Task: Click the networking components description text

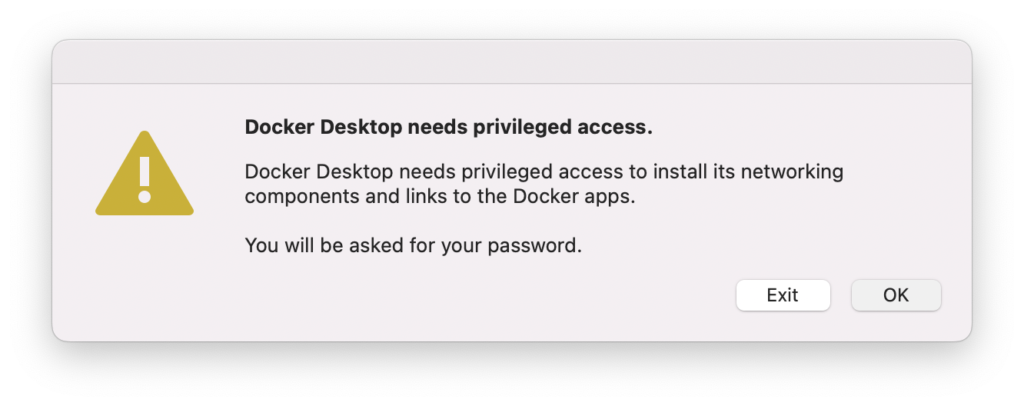Action: pyautogui.click(x=544, y=184)
